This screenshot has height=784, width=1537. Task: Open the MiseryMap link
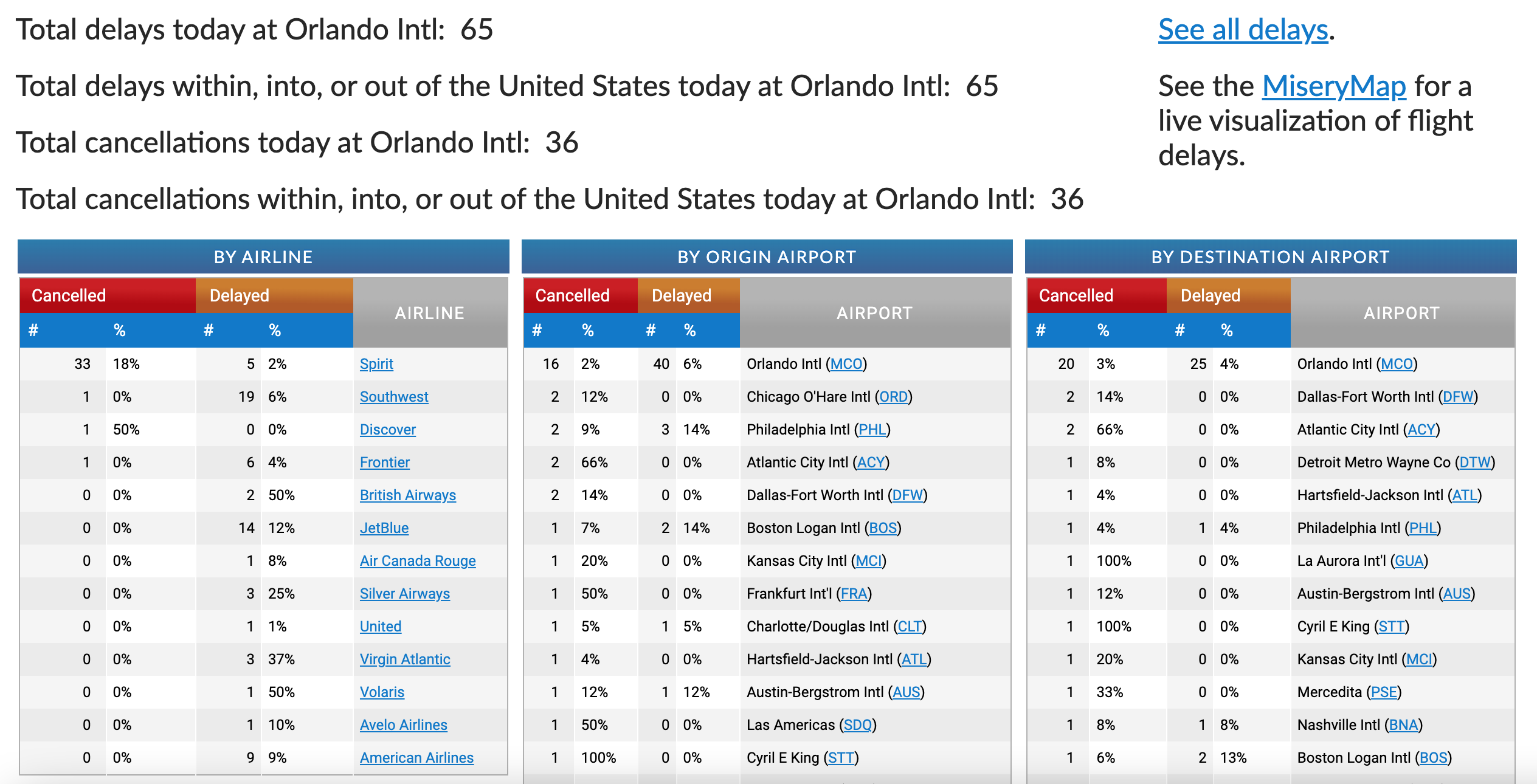pyautogui.click(x=1334, y=86)
